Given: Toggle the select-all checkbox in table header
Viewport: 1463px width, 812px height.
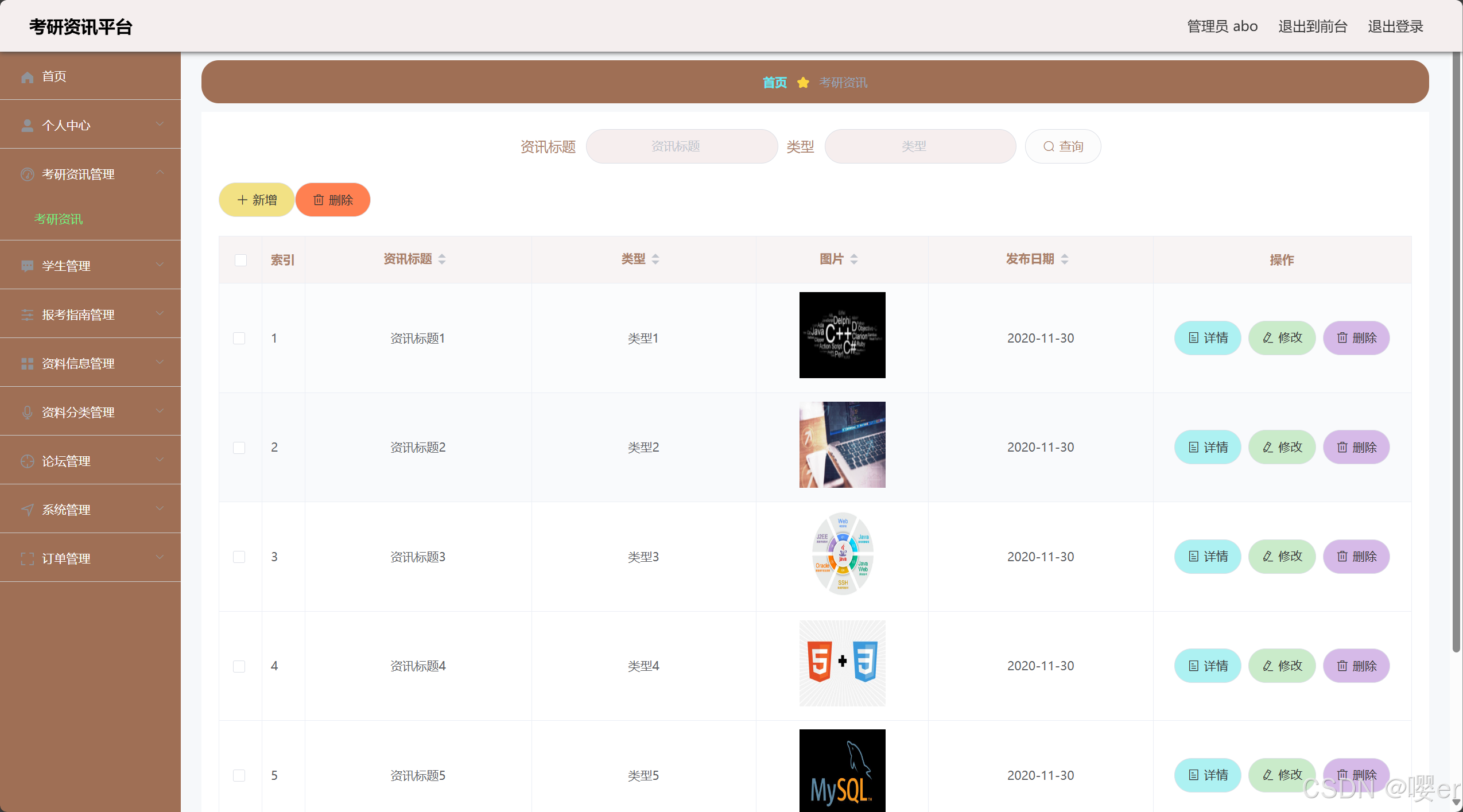Looking at the screenshot, I should click(x=240, y=260).
